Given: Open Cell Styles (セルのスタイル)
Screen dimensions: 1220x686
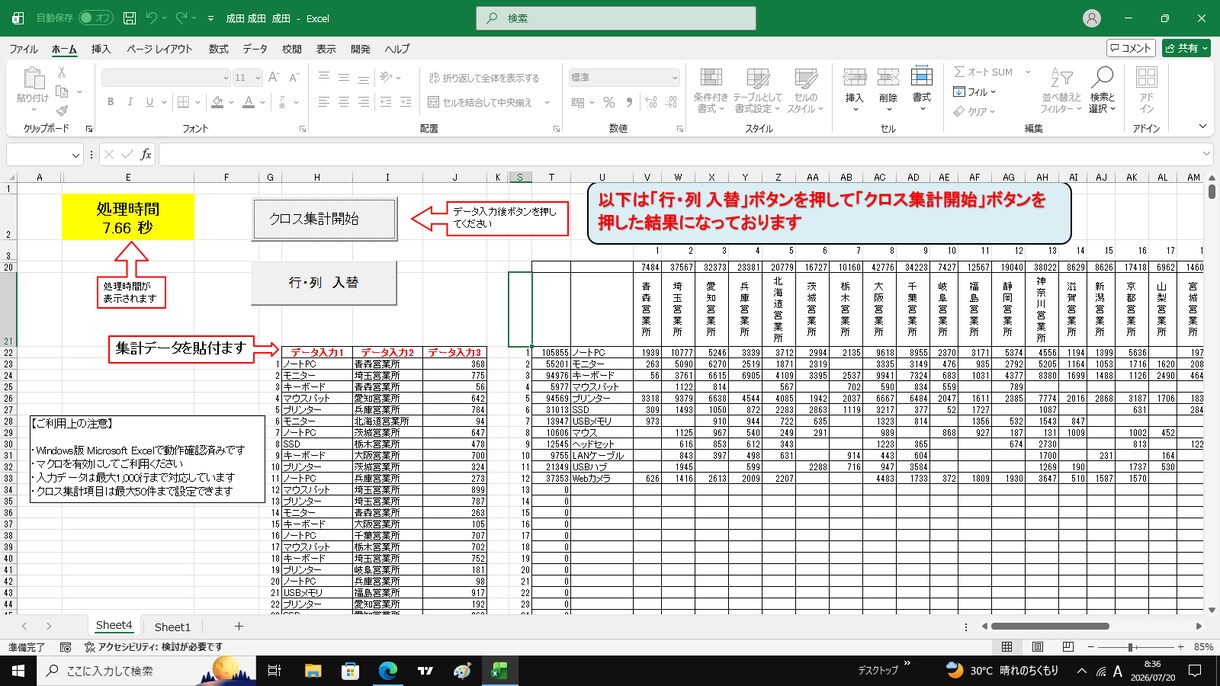Looking at the screenshot, I should point(805,90).
